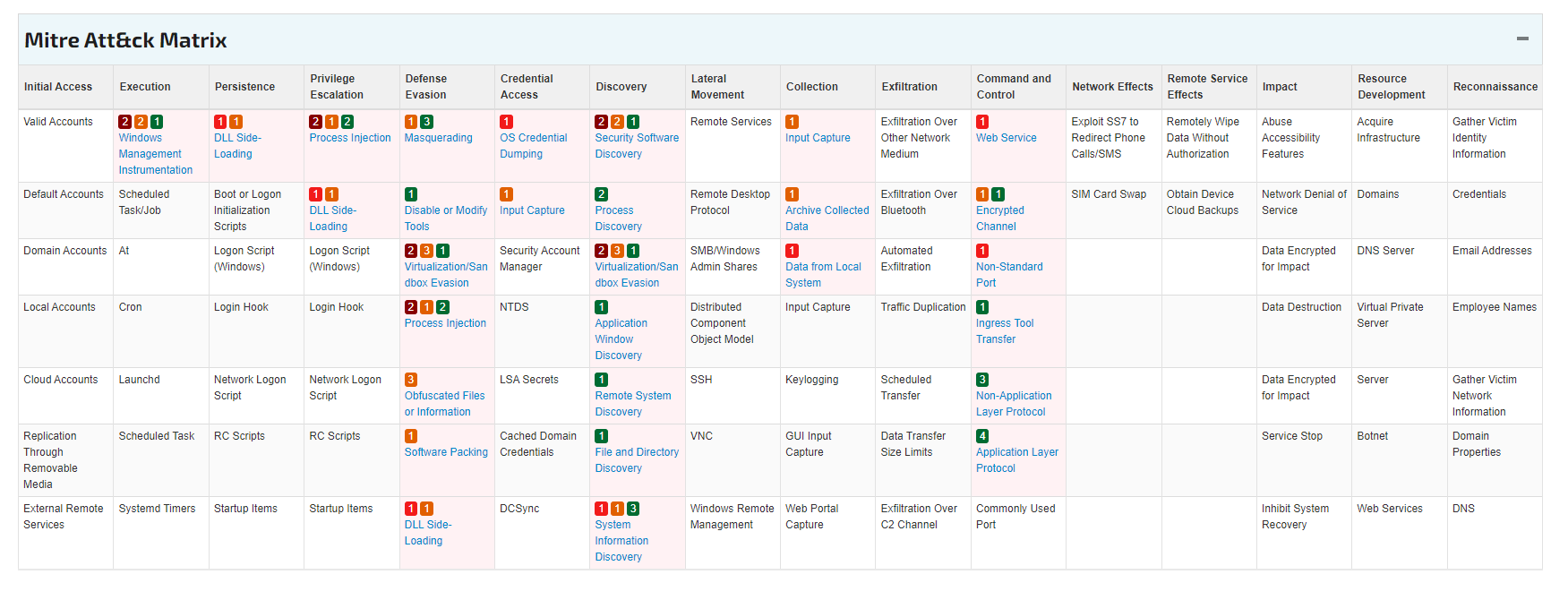Open Windows Management Instrumentation technique link
This screenshot has width=1568, height=600.
[x=156, y=154]
